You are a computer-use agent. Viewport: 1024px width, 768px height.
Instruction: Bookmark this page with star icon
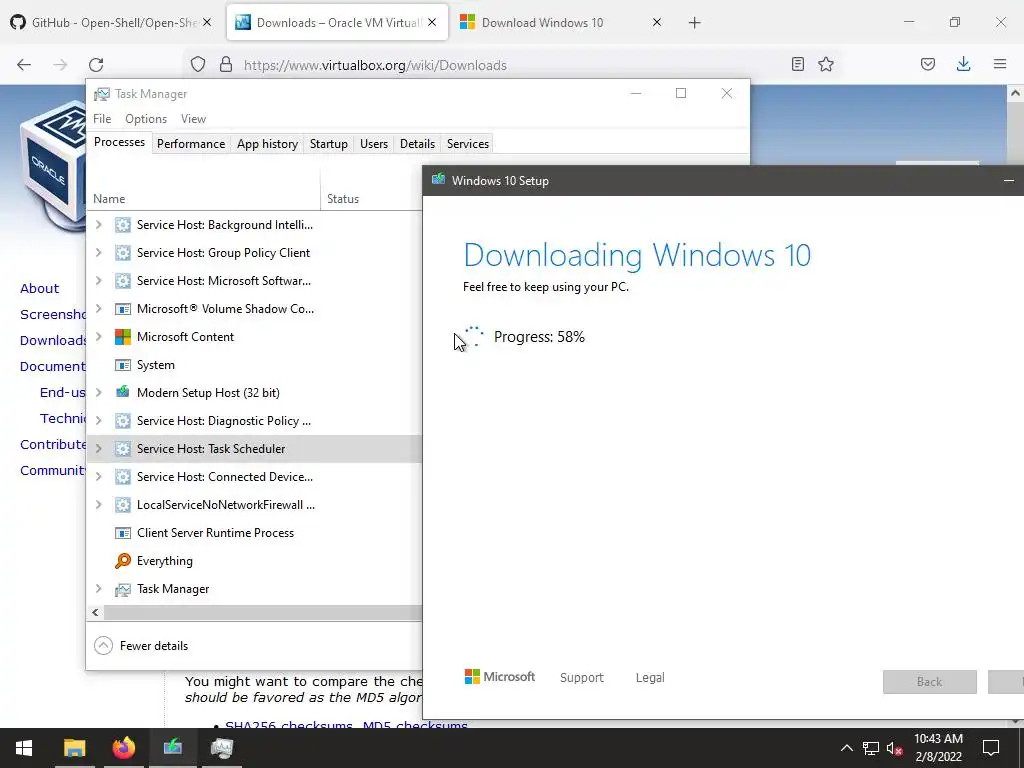coord(826,64)
